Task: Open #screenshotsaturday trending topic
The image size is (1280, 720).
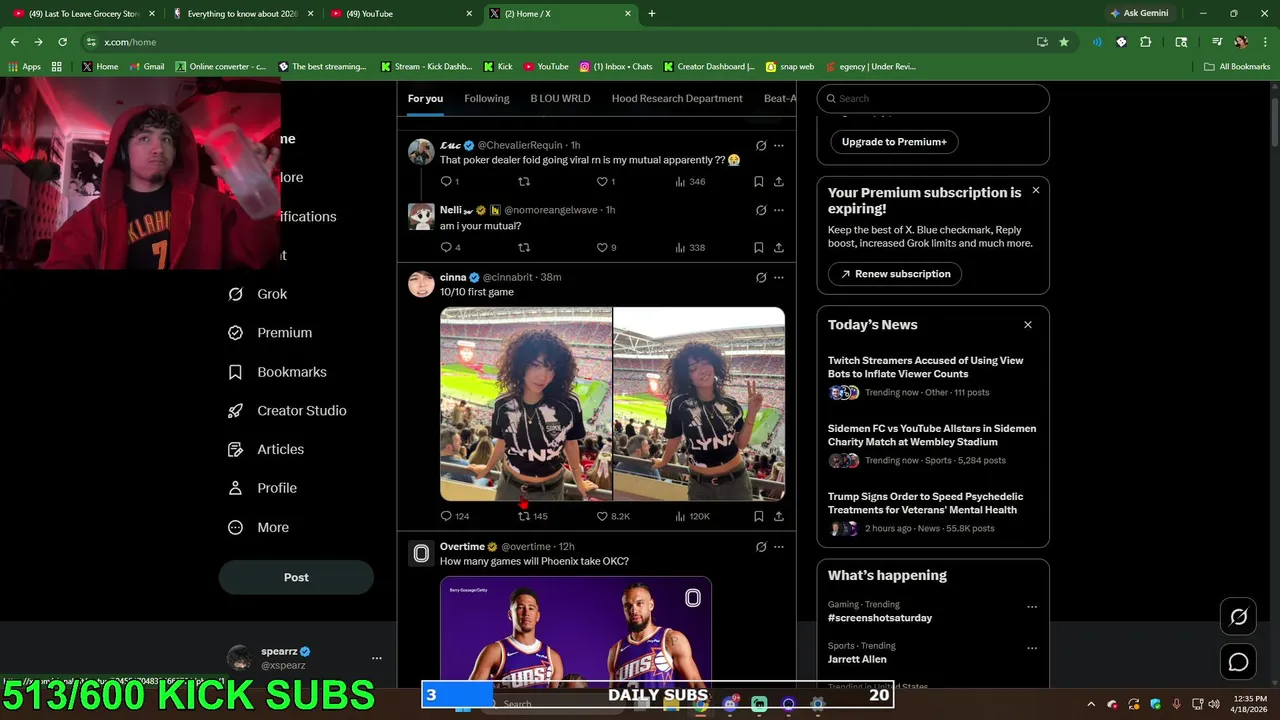Action: pos(880,618)
